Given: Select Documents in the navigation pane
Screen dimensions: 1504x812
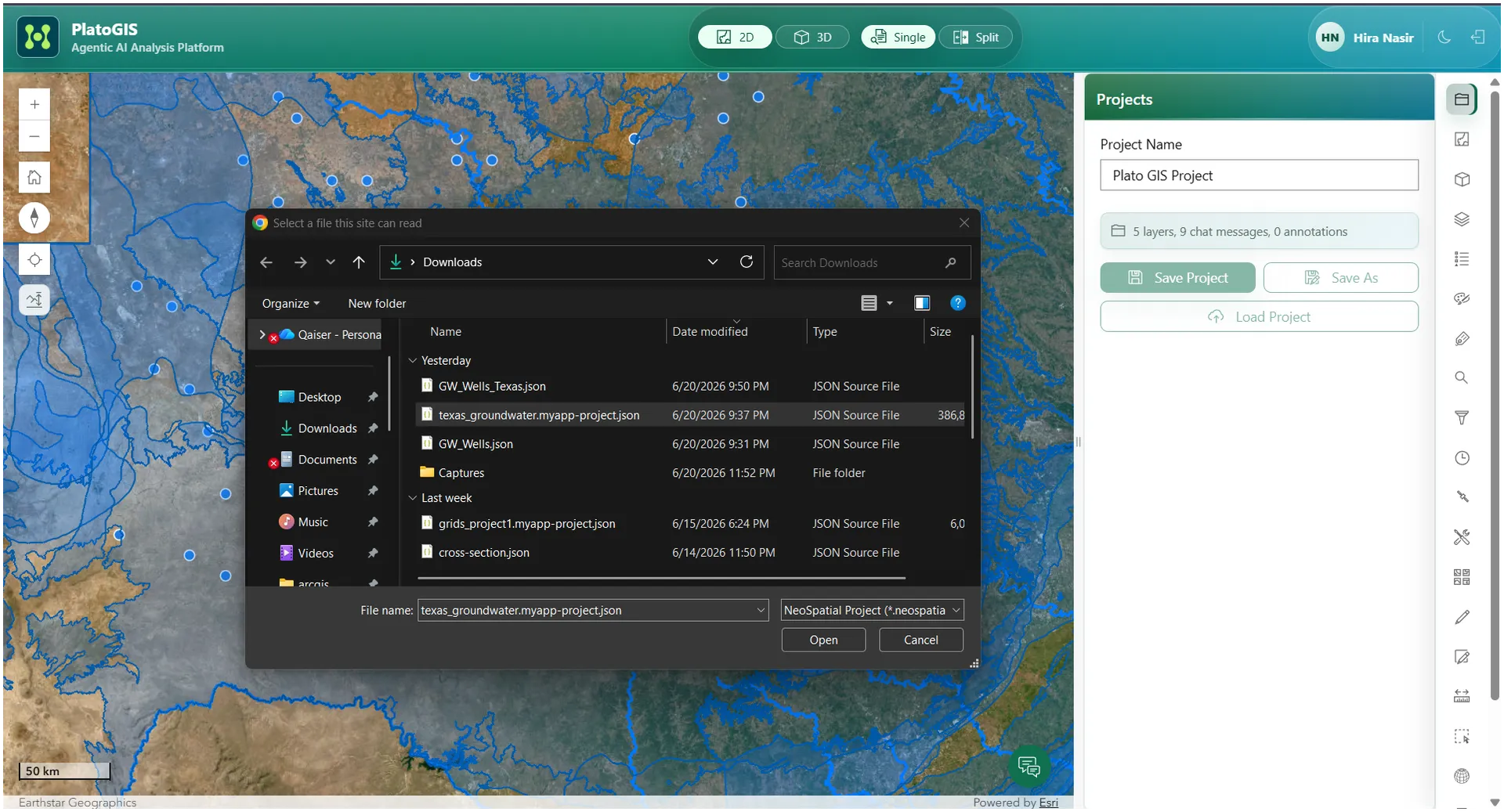Looking at the screenshot, I should click(327, 460).
